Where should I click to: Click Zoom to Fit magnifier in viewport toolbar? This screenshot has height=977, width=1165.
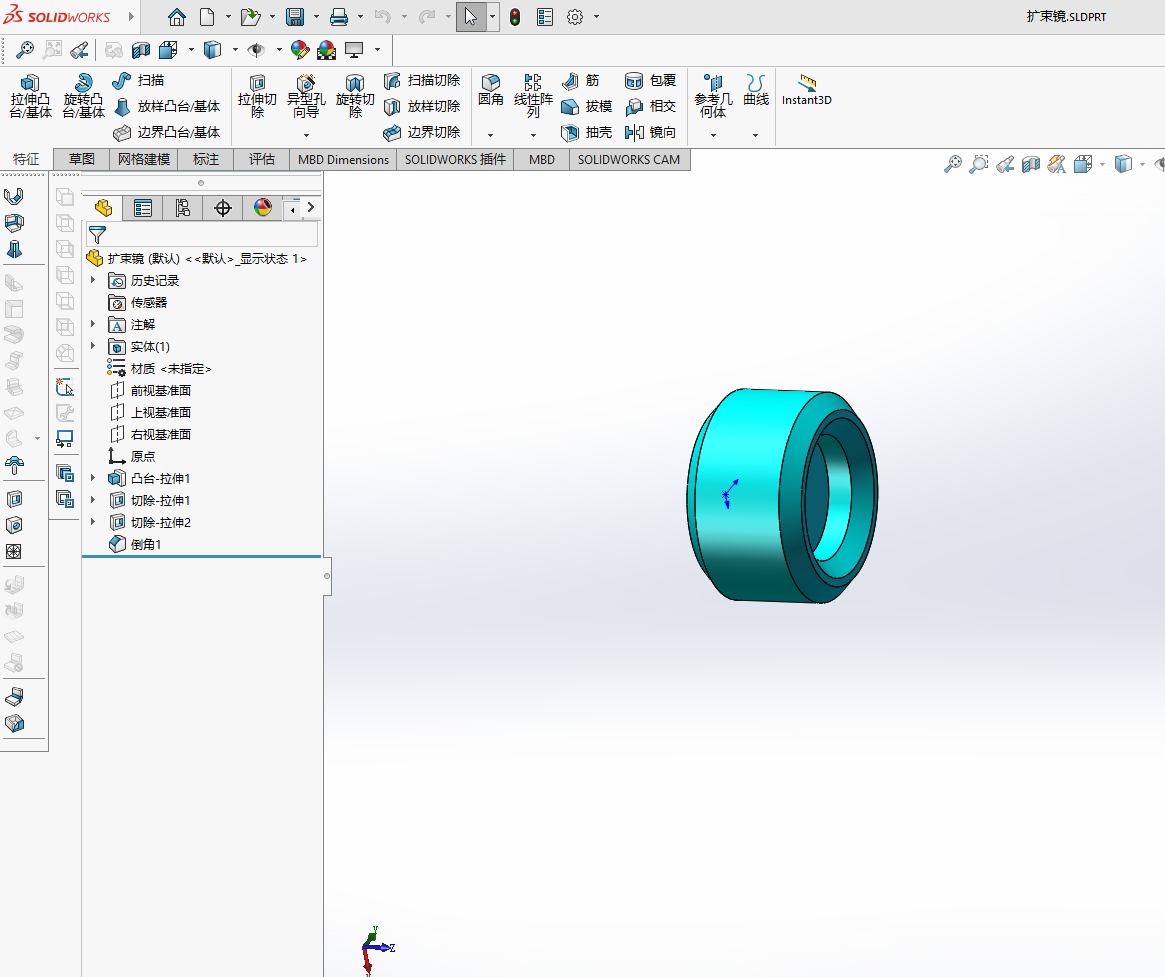953,164
